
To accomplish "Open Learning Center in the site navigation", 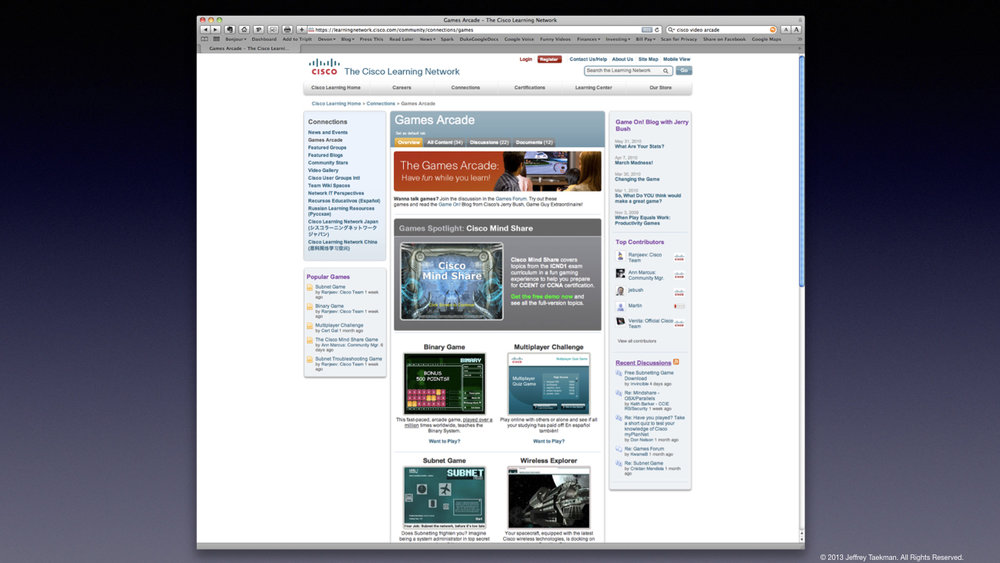I will (593, 87).
